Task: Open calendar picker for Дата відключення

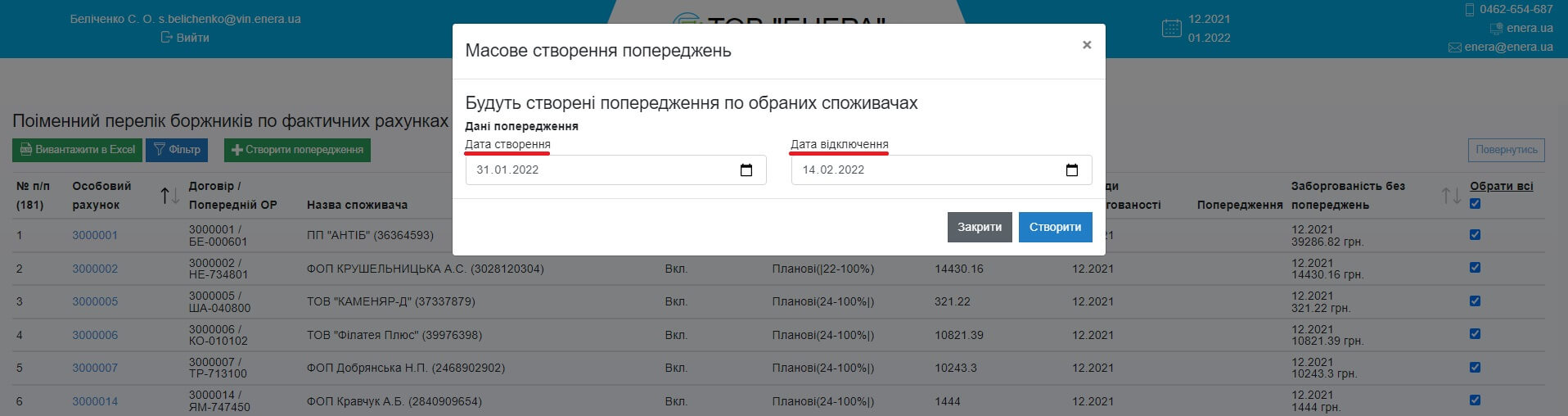Action: 1071,170
